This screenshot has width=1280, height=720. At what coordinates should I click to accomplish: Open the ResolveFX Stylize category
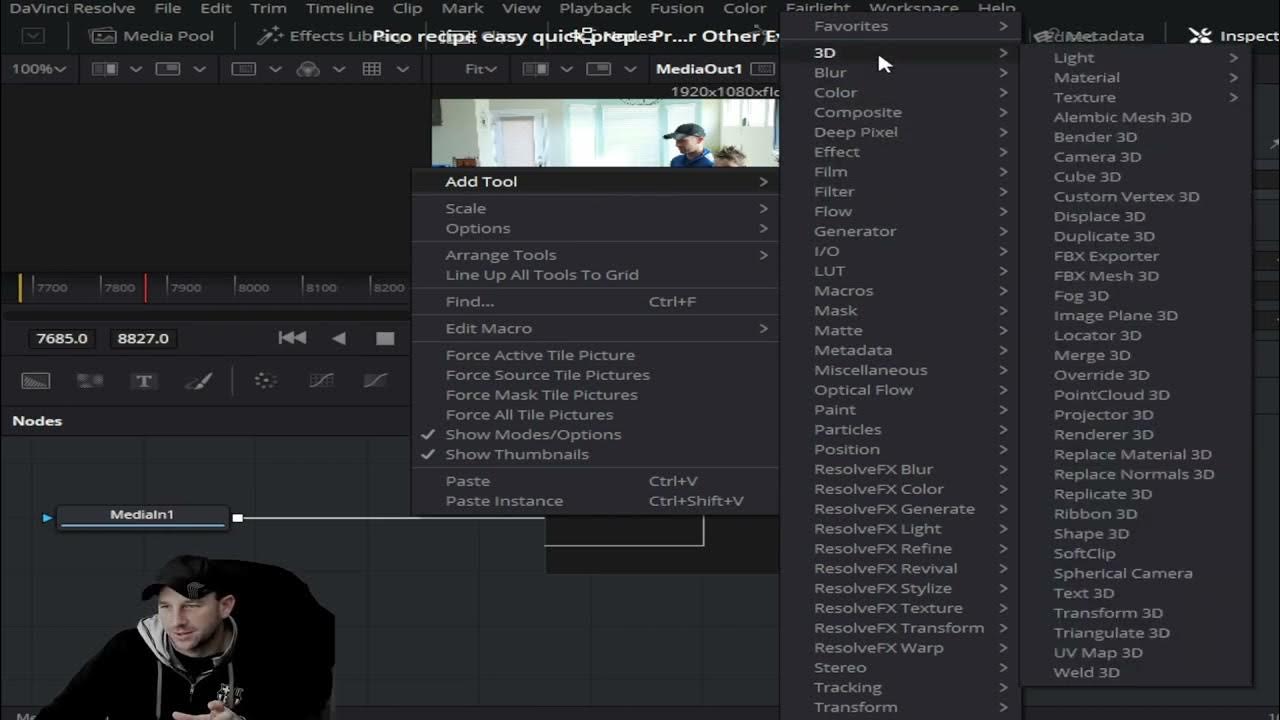900,588
